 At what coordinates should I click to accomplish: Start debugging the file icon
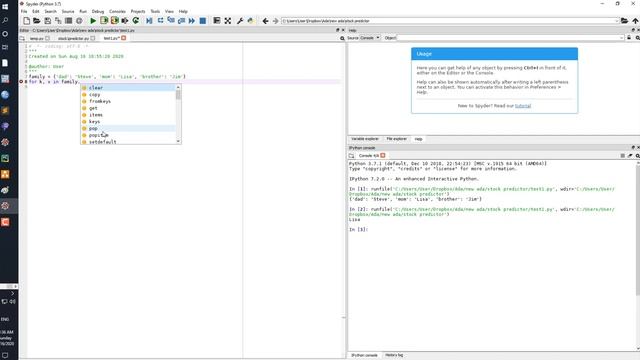point(149,21)
